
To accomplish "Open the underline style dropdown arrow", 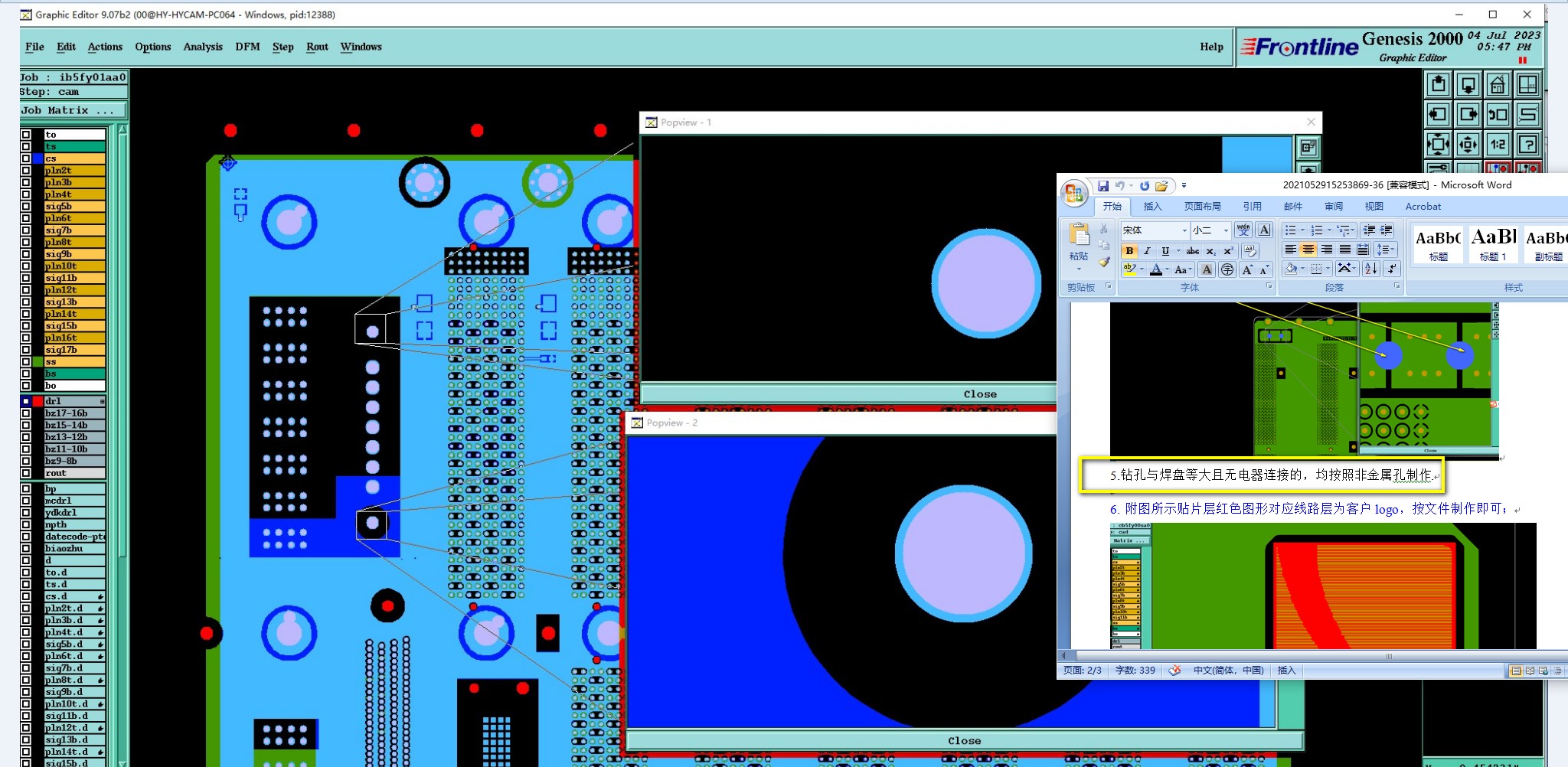I will 1178,251.
